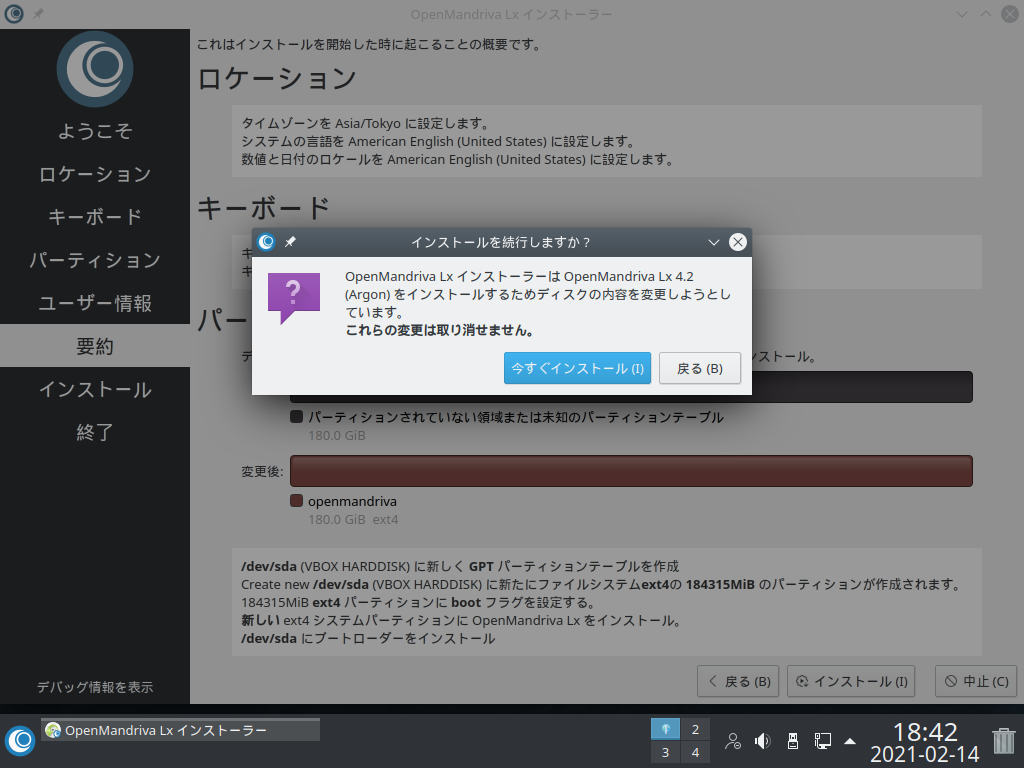This screenshot has height=768, width=1024.
Task: Click the bottom インストール (I) button
Action: [x=851, y=681]
